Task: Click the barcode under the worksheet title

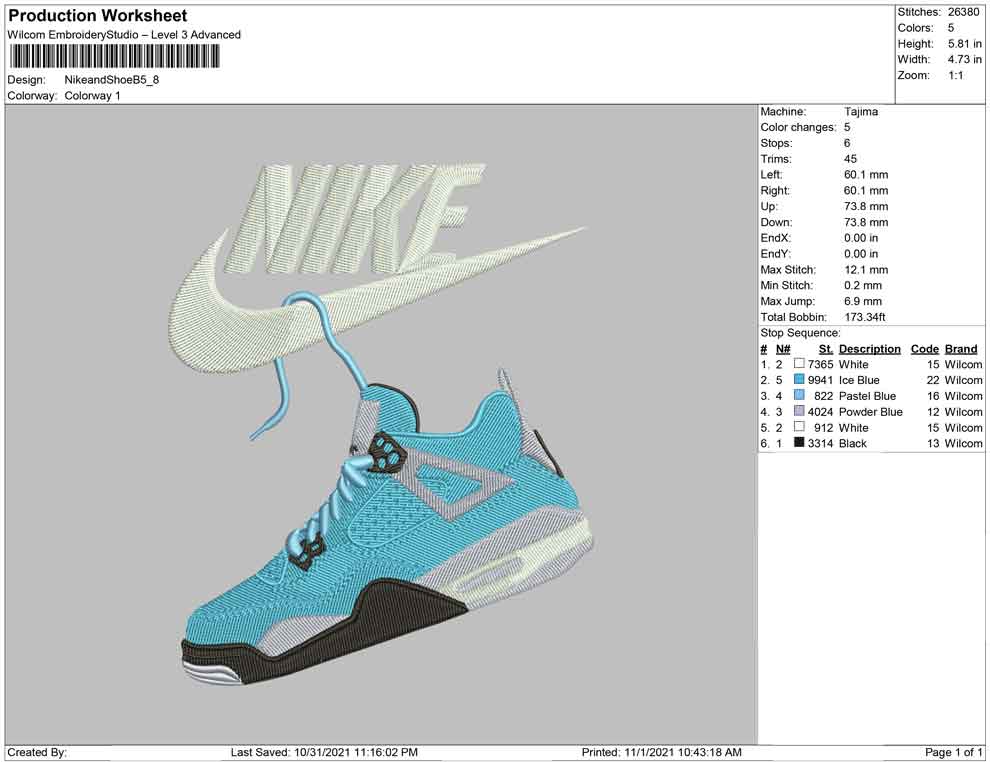Action: pos(114,57)
